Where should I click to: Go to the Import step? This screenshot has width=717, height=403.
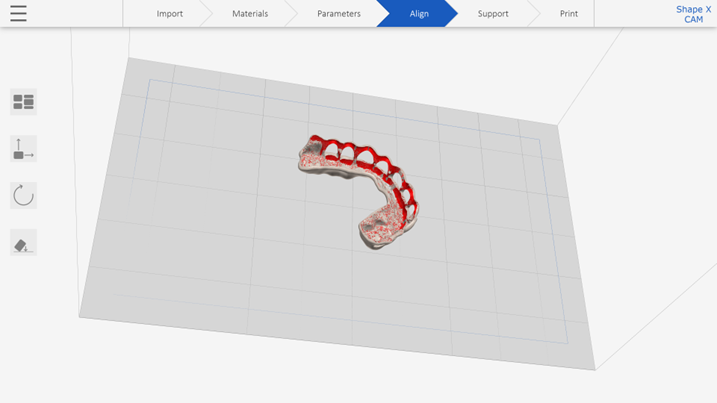tap(169, 14)
